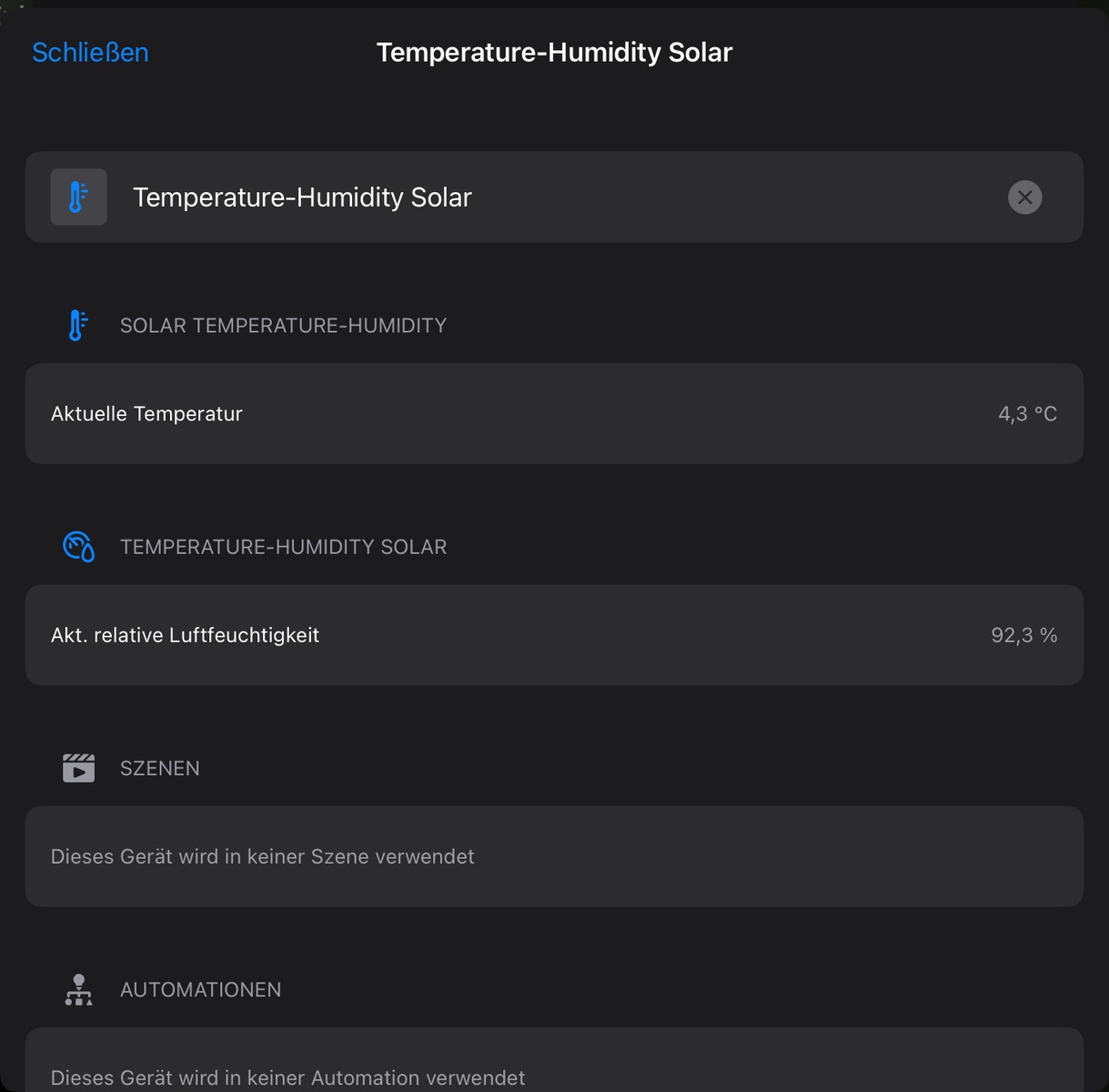This screenshot has height=1092, width=1109.
Task: Click the SOLAR TEMPERATURE-HUMIDITY section header
Action: [x=283, y=326]
